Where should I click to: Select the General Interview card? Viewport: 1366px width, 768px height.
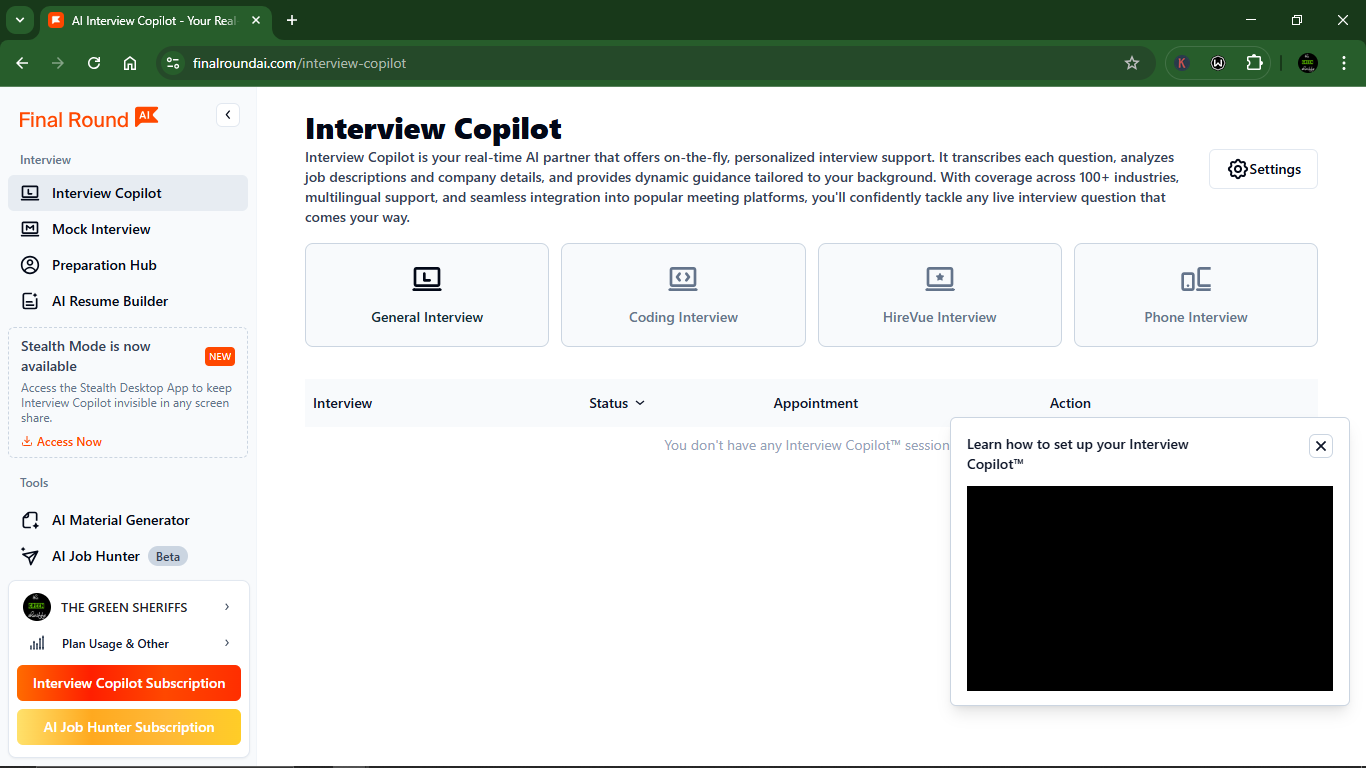tap(427, 295)
